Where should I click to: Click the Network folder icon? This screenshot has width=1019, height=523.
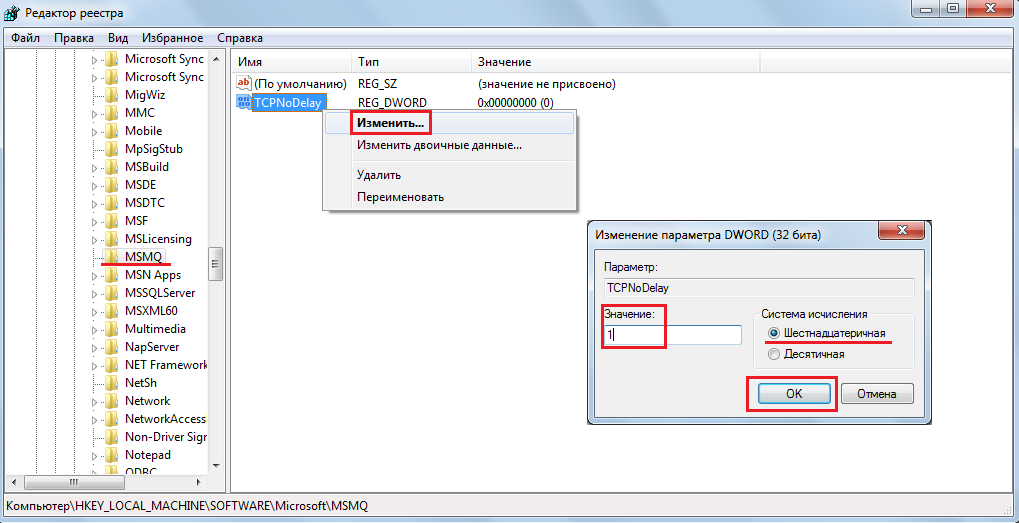(112, 401)
